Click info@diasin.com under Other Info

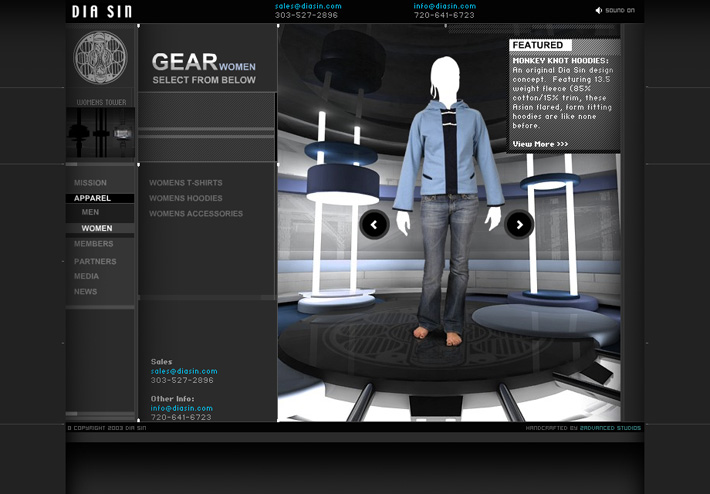tap(182, 408)
